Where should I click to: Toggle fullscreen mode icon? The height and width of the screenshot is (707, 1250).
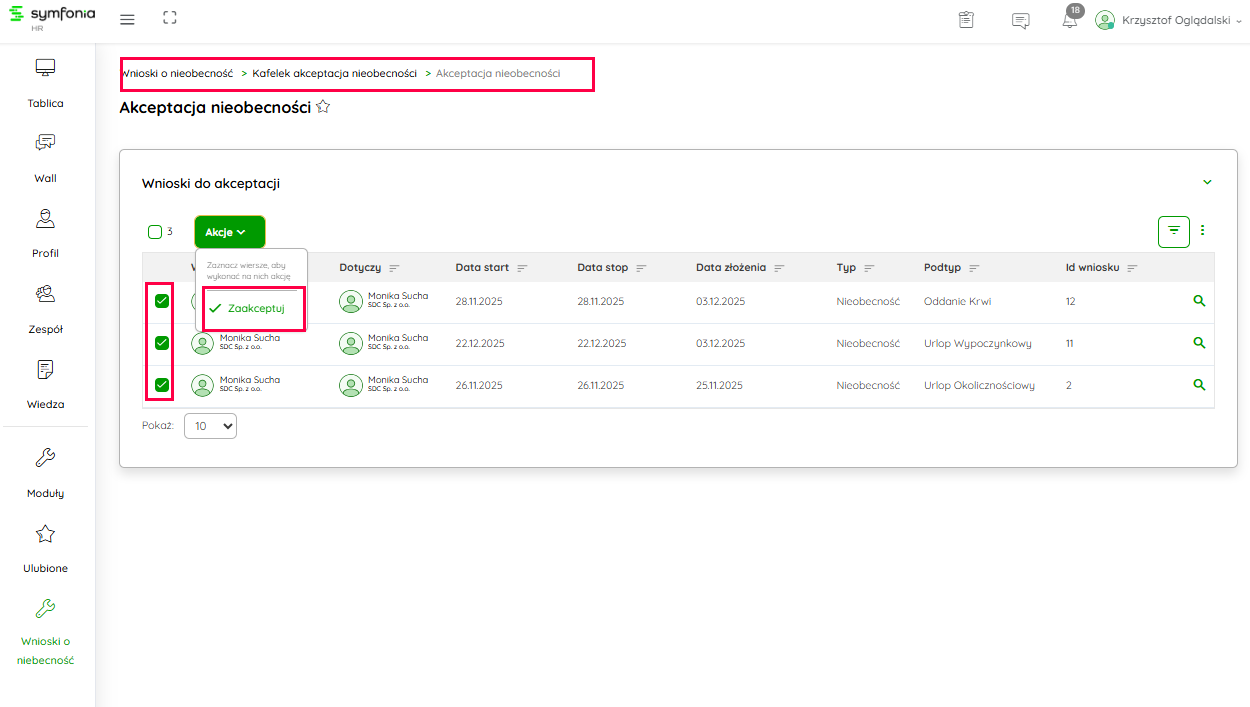[169, 19]
